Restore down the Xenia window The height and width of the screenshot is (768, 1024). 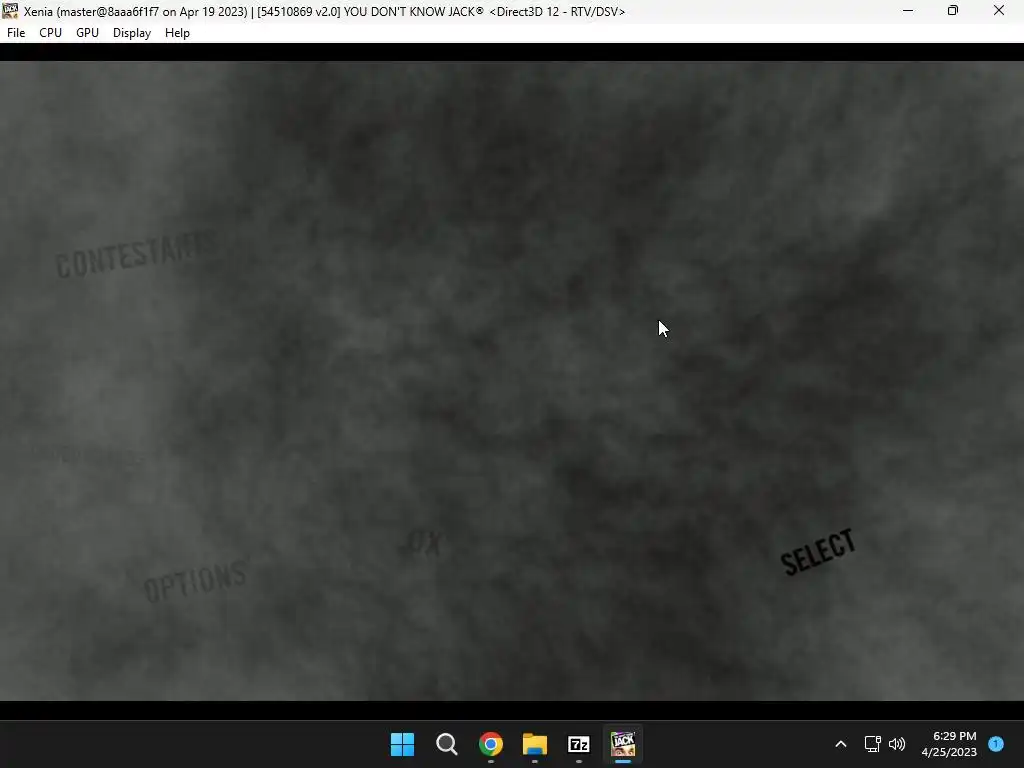(953, 11)
